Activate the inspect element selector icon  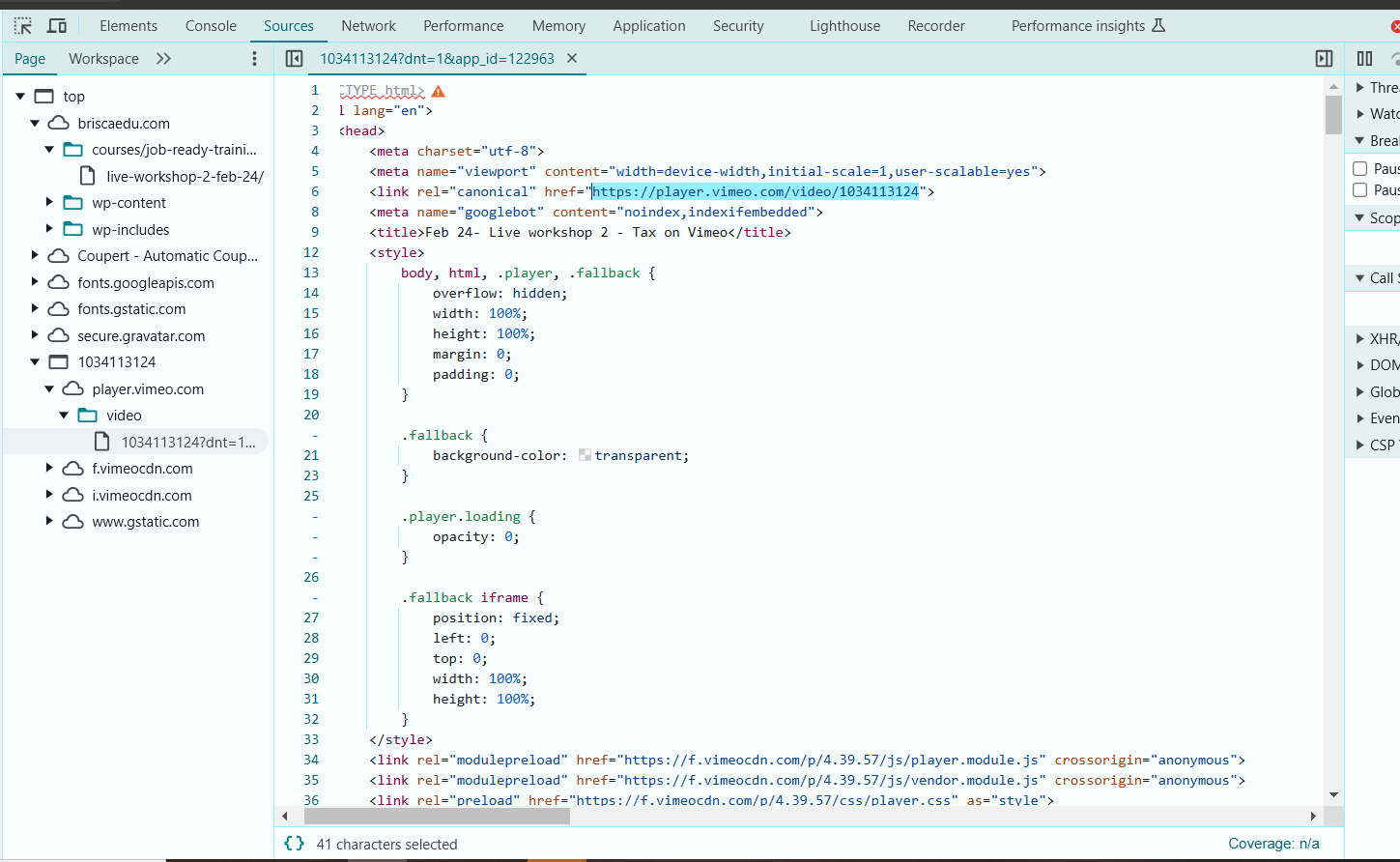click(x=23, y=26)
